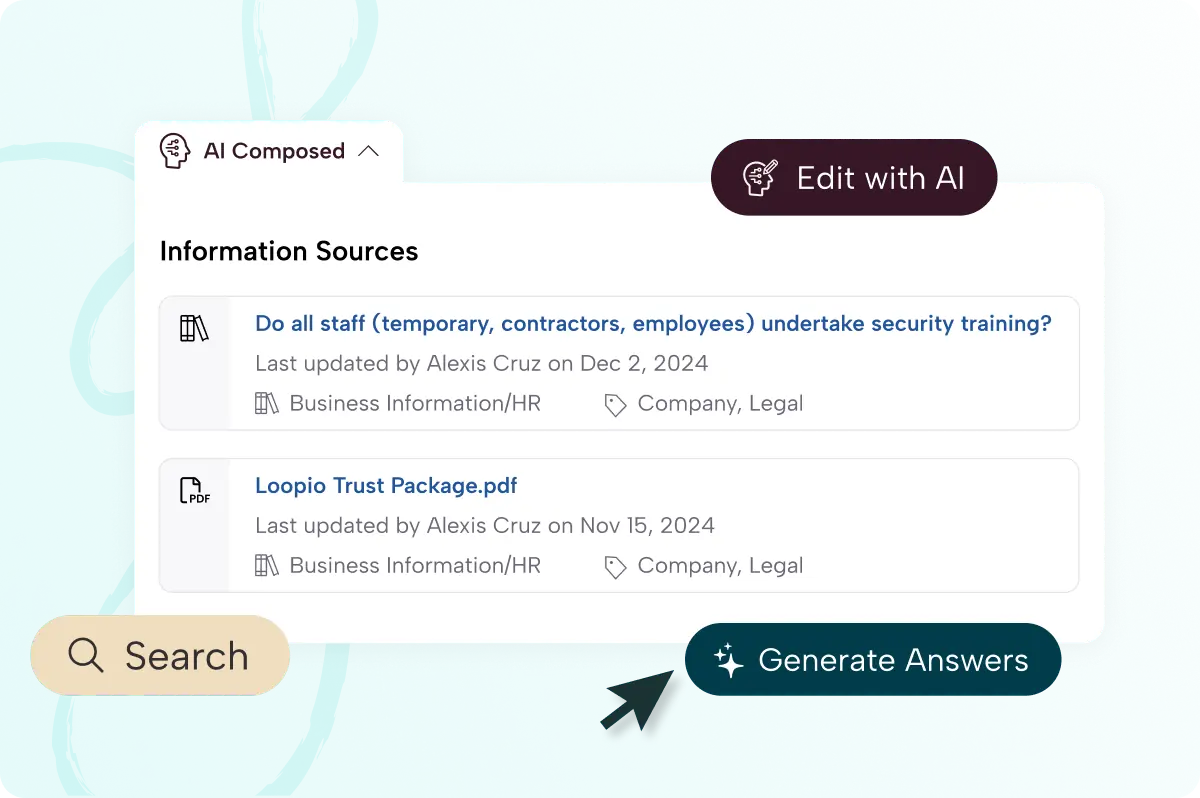Click the Edit with AI button
The height and width of the screenshot is (798, 1200).
854,178
